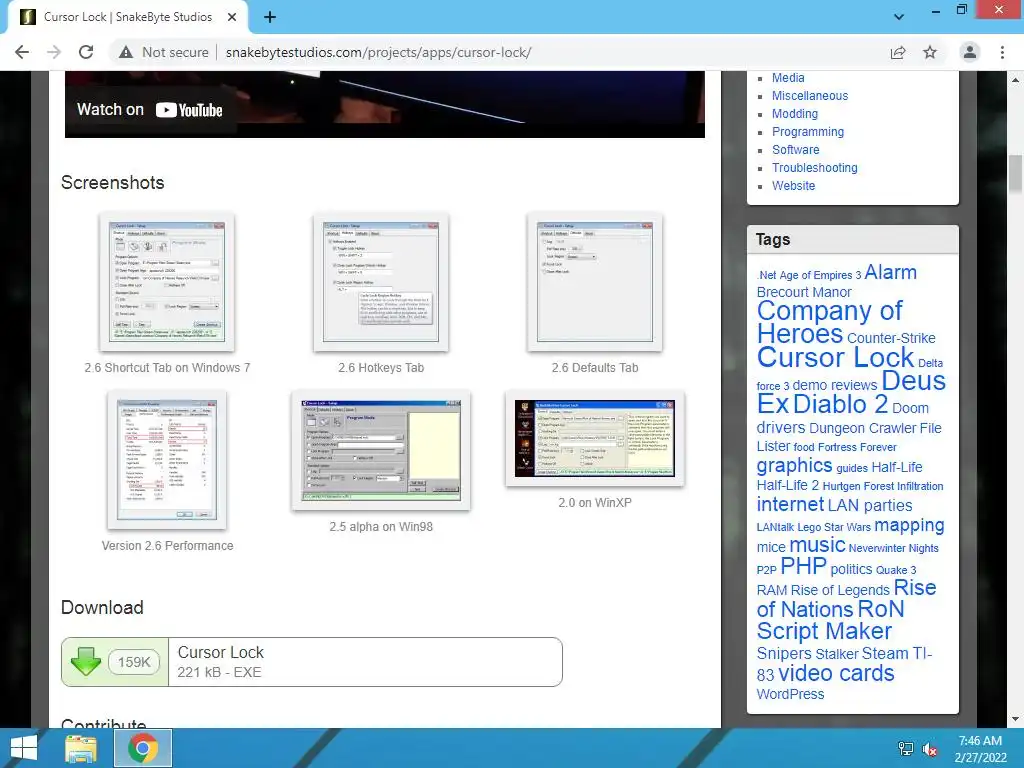Viewport: 1024px width, 768px height.
Task: Select the Cursor Lock tag
Action: [x=835, y=357]
